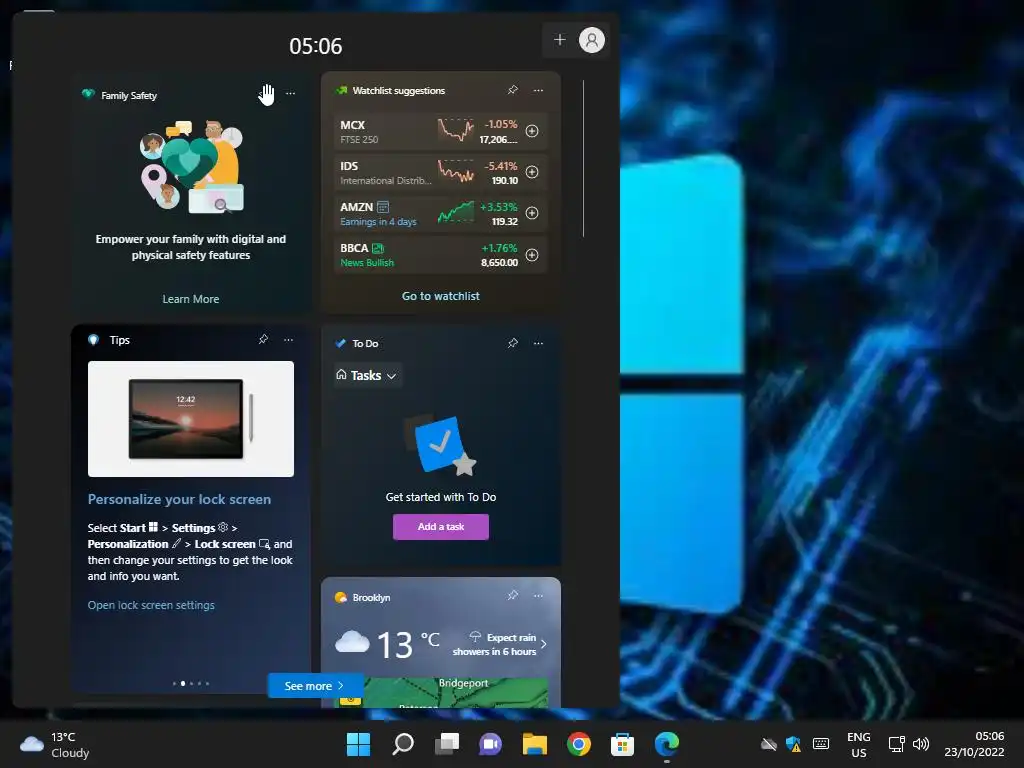
Task: Open the IDS International Distrib stock row
Action: 441,172
